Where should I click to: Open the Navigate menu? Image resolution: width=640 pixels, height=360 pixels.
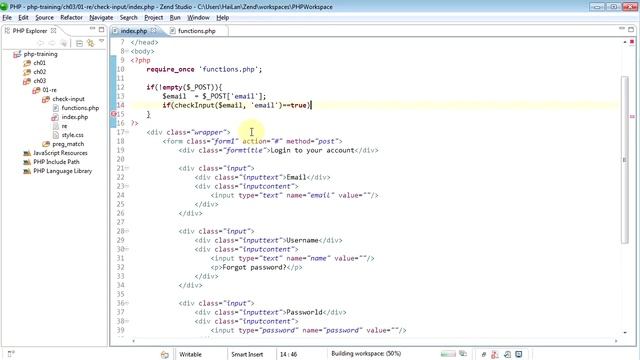click(101, 18)
